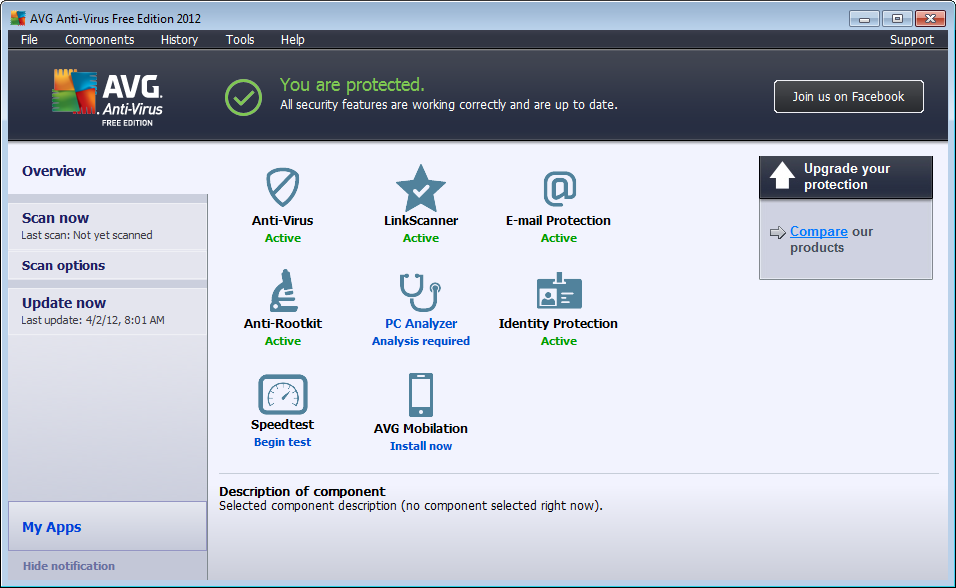Open the File menu
956x588 pixels.
pos(29,40)
